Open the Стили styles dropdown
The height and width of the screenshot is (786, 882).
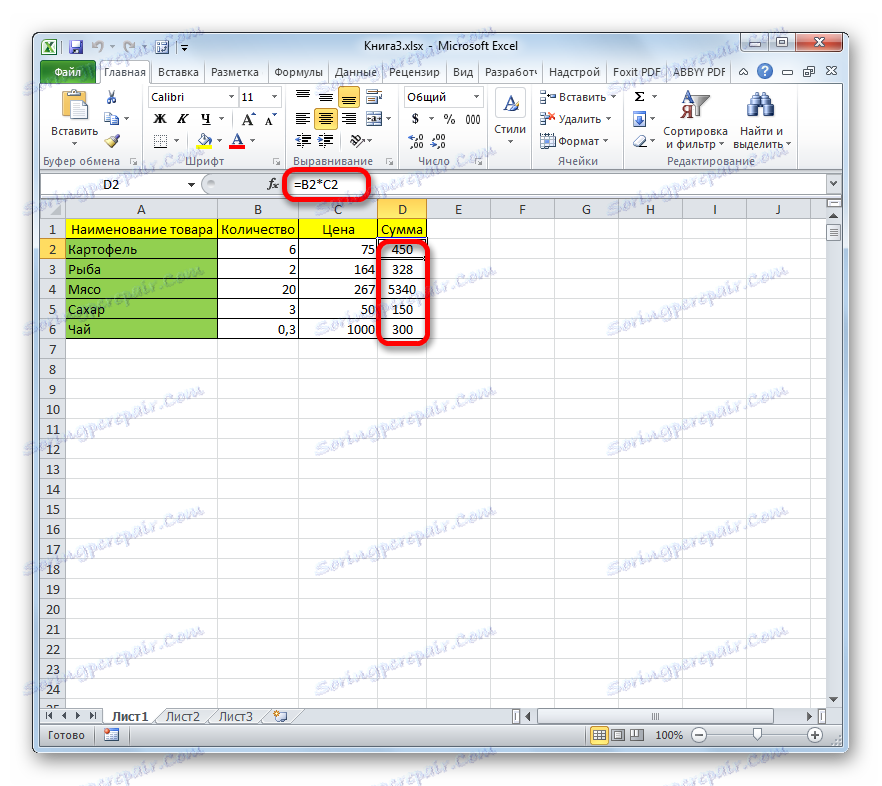click(x=510, y=118)
